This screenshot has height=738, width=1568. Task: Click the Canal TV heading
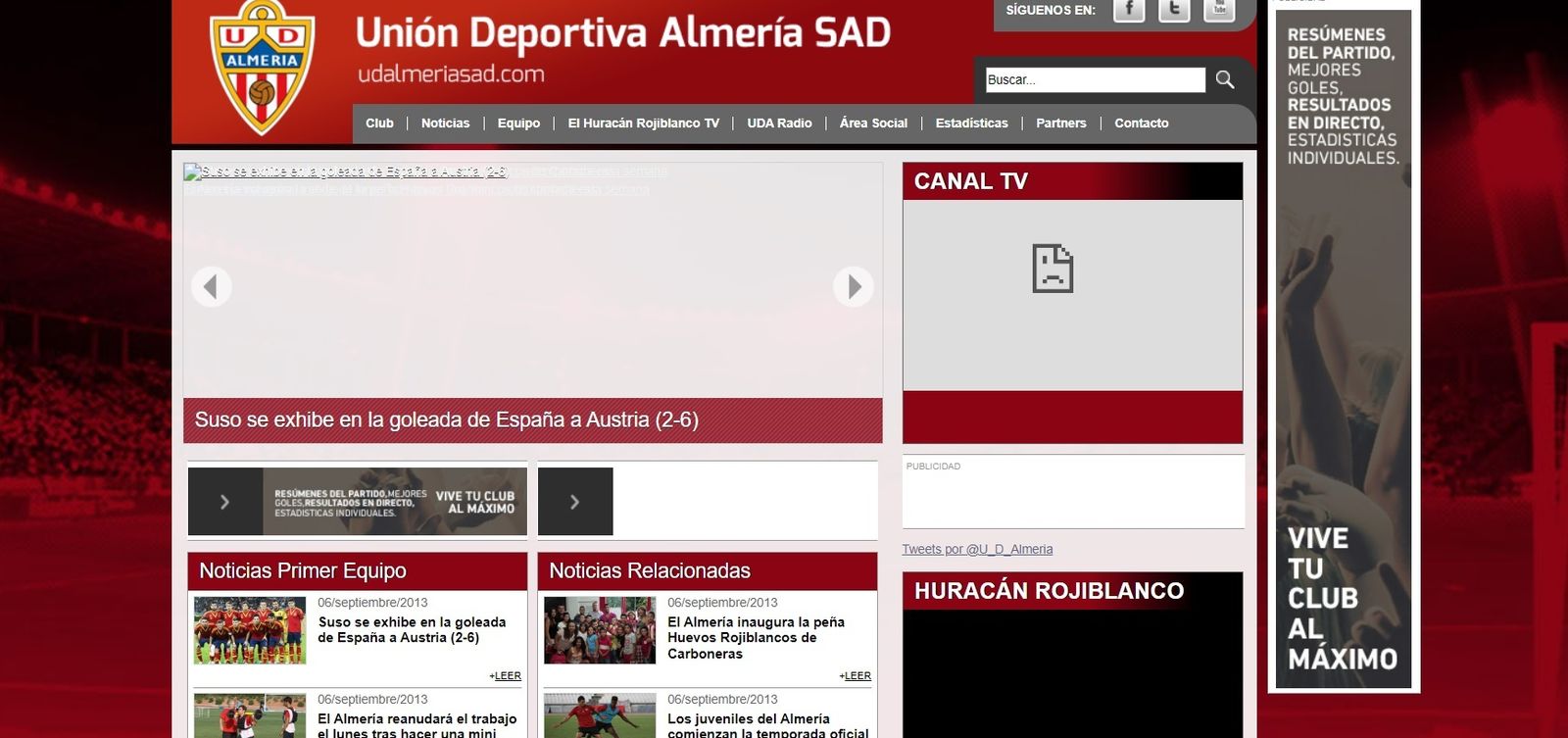point(971,181)
